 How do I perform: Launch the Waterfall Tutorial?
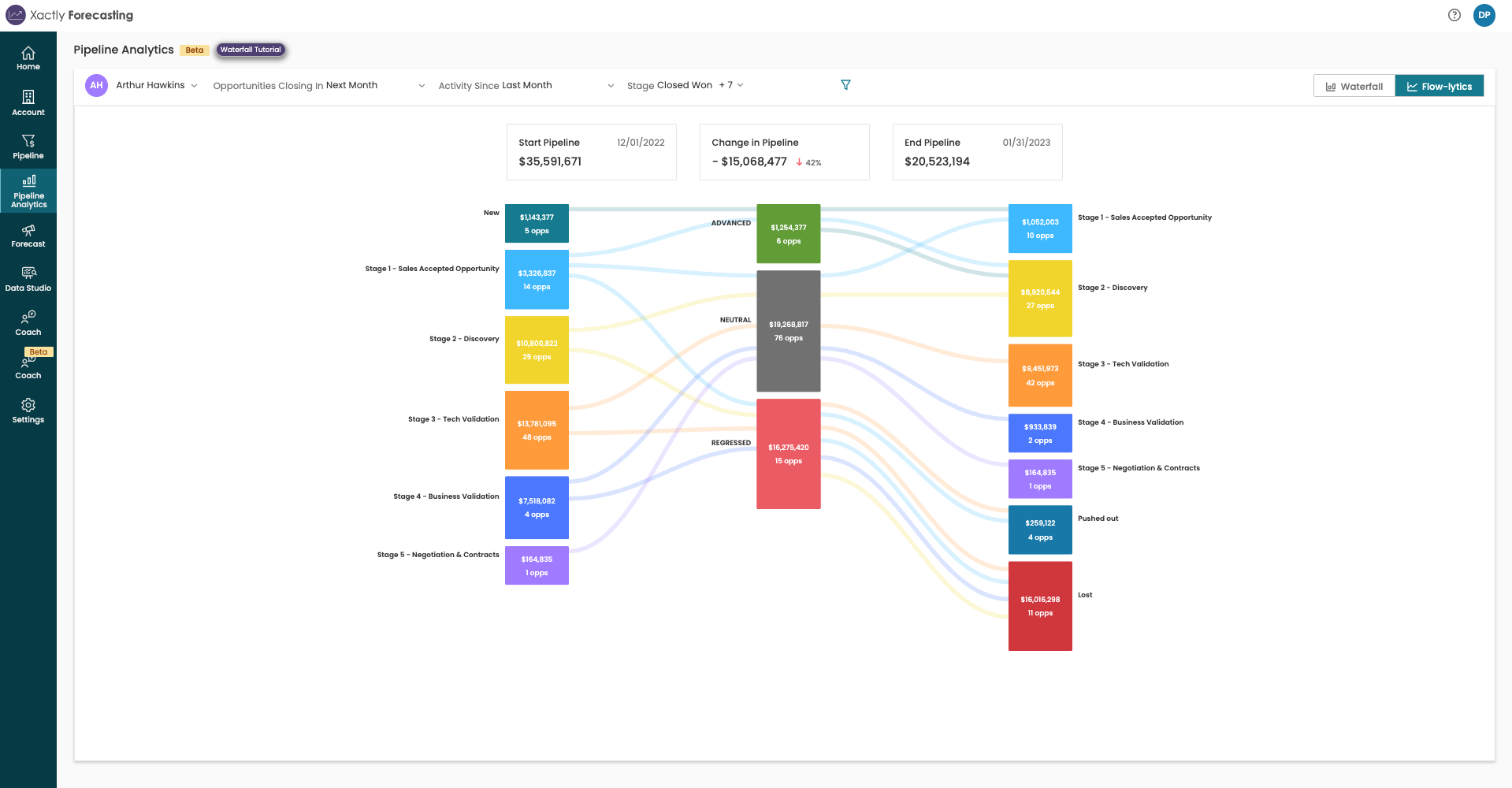click(x=251, y=49)
